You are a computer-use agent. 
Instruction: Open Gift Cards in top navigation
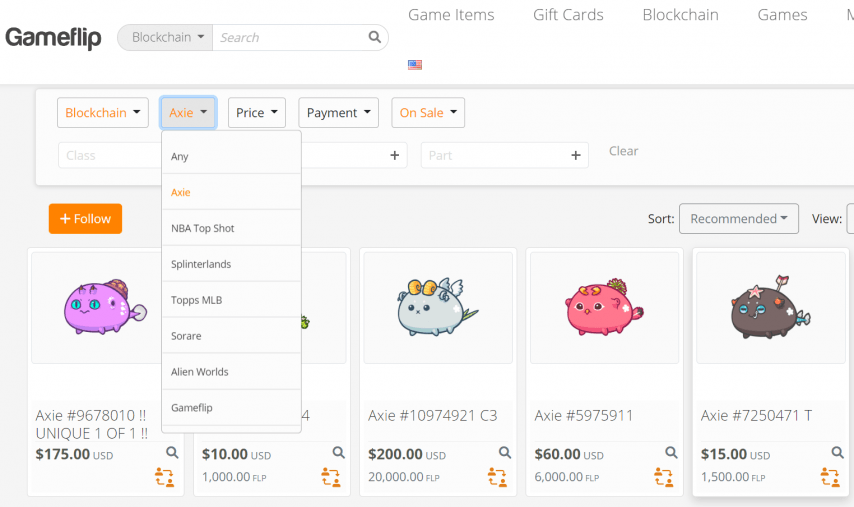(569, 15)
